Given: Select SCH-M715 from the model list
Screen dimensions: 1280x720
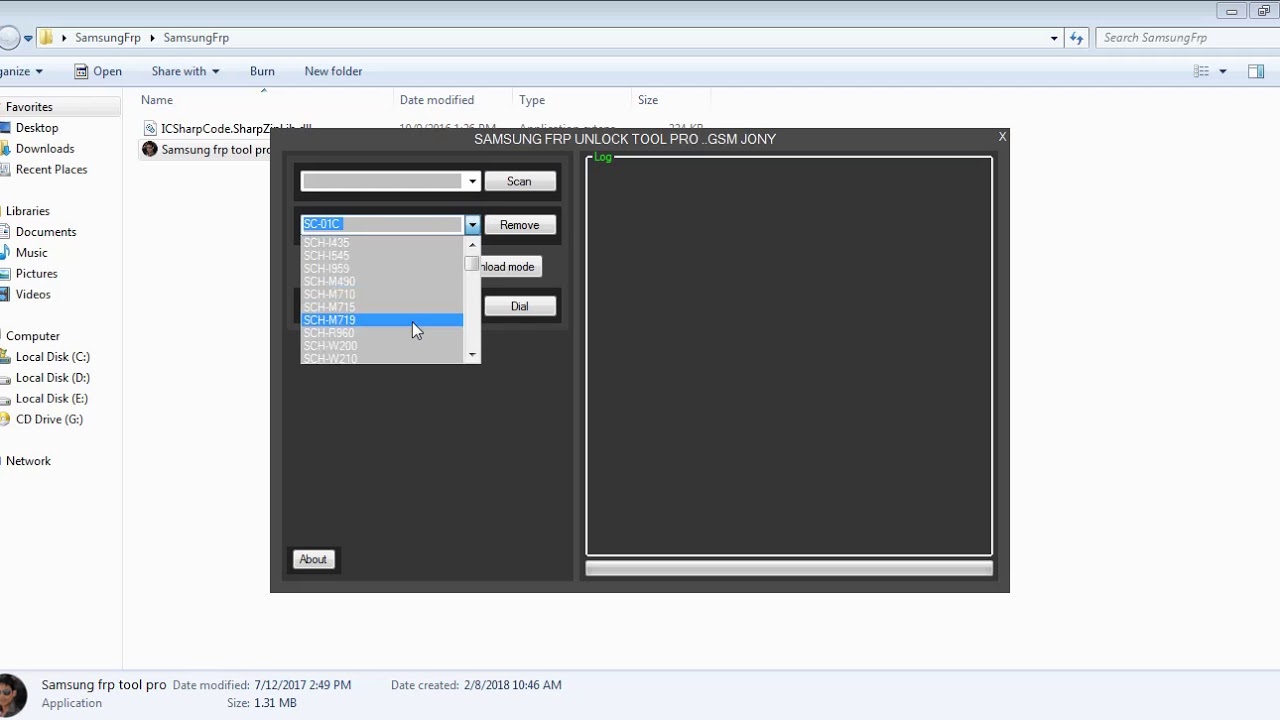Looking at the screenshot, I should (x=382, y=307).
